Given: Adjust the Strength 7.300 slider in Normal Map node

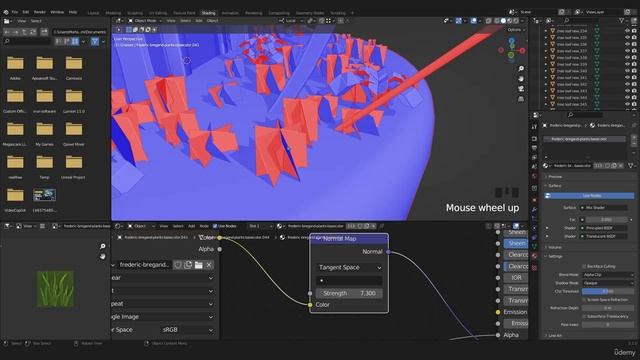Looking at the screenshot, I should [x=349, y=293].
